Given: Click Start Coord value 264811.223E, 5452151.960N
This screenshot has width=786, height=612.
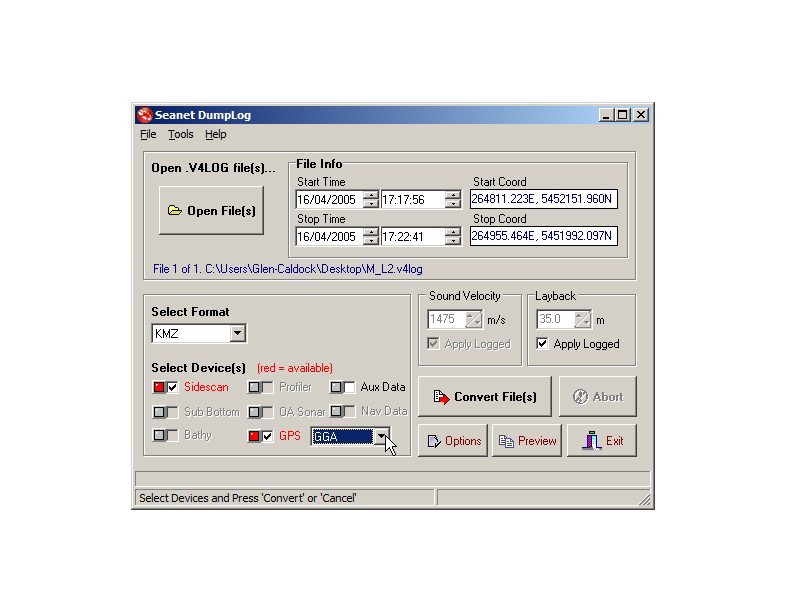Looking at the screenshot, I should coord(543,199).
